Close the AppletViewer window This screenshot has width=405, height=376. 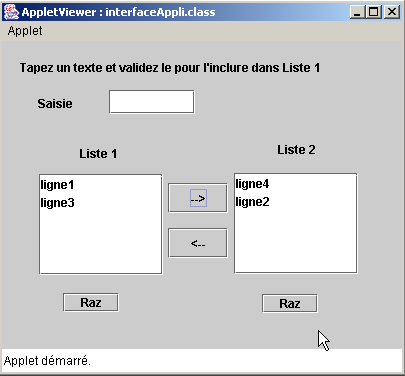tap(392, 12)
